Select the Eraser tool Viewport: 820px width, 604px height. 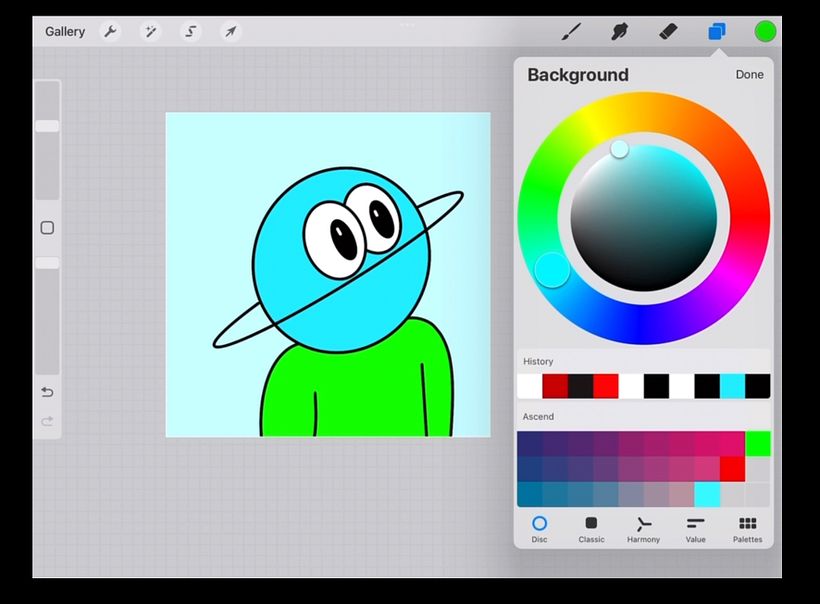[x=668, y=32]
